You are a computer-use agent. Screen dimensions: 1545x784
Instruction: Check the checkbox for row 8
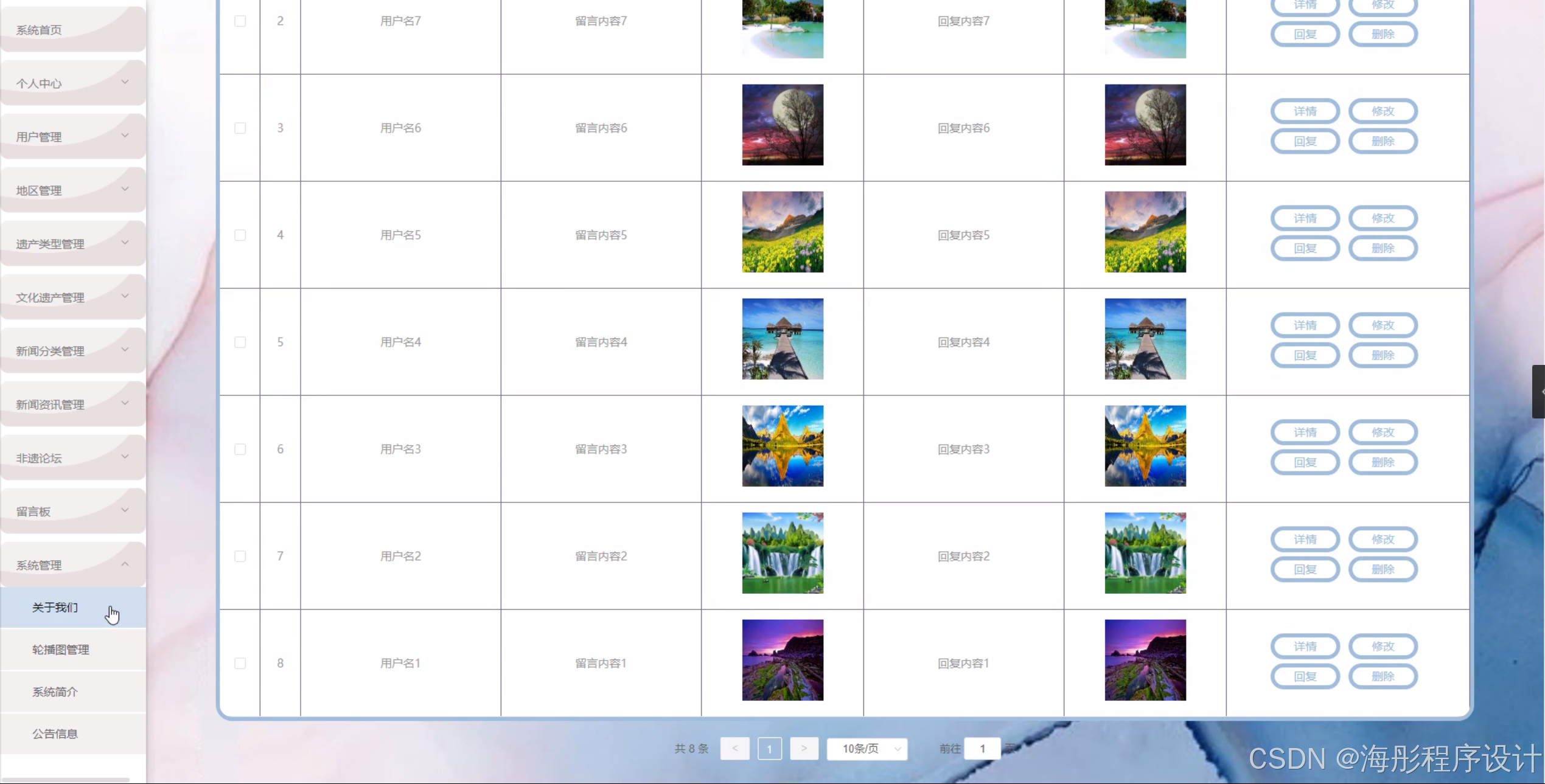[x=240, y=664]
